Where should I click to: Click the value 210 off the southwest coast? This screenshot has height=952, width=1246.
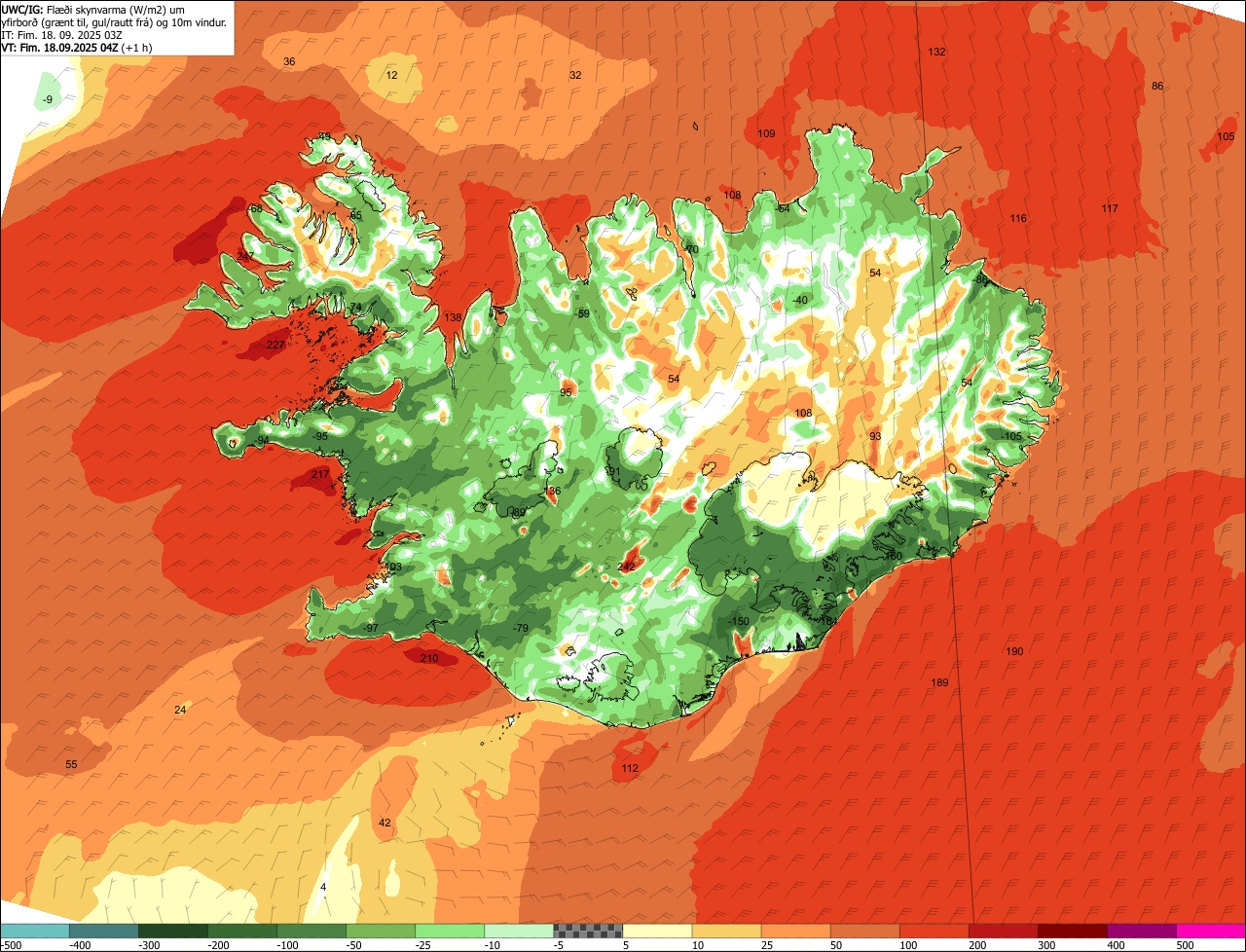429,659
